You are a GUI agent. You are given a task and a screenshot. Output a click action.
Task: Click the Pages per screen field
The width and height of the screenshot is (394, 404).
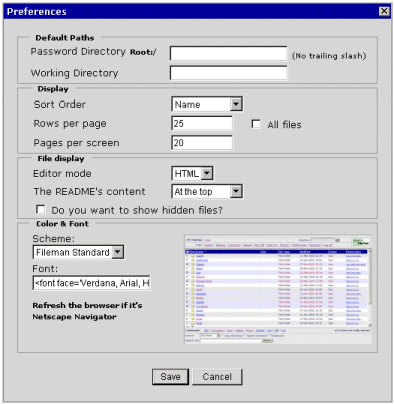click(x=202, y=143)
